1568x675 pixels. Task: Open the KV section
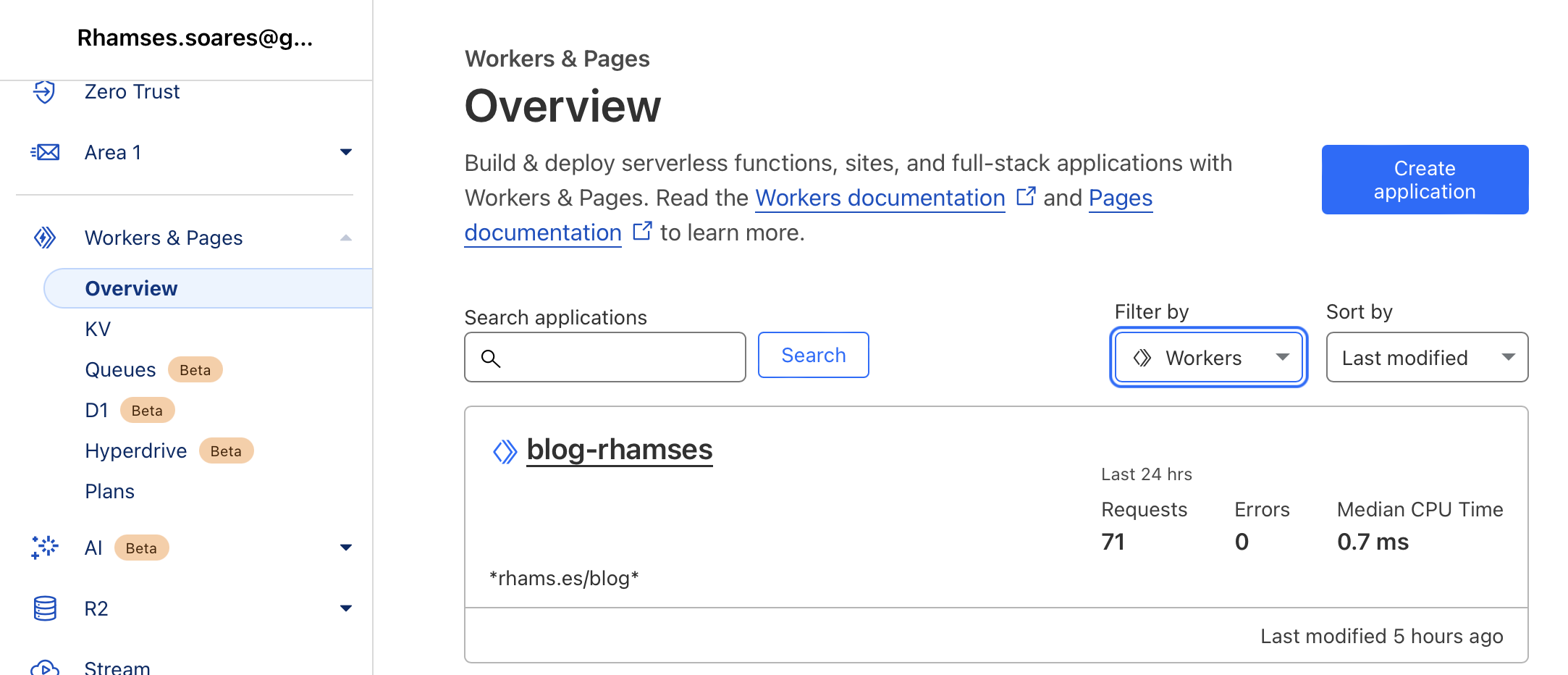click(98, 328)
